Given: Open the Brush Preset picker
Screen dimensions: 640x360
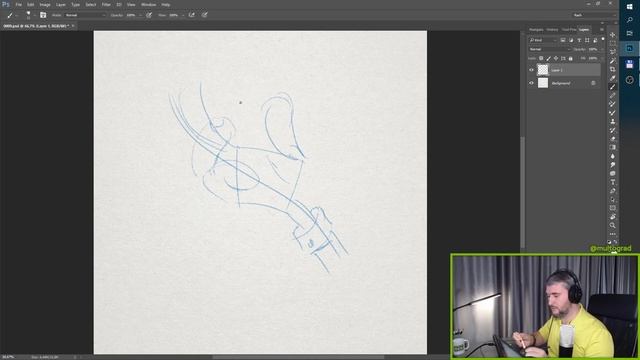Looking at the screenshot, I should click(30, 15).
